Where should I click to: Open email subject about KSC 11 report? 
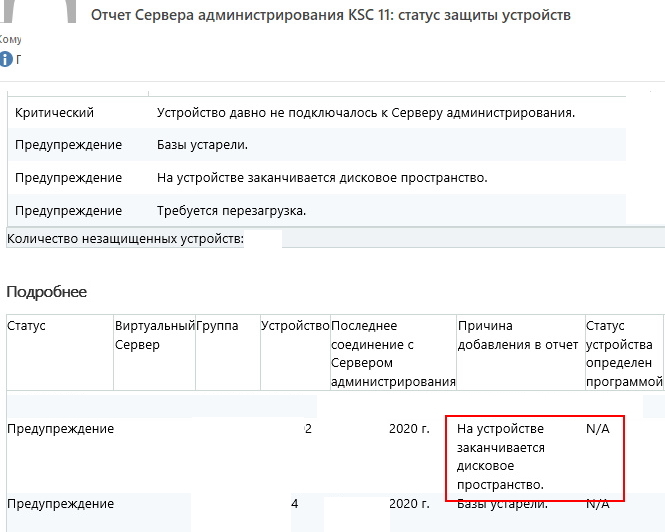(331, 15)
